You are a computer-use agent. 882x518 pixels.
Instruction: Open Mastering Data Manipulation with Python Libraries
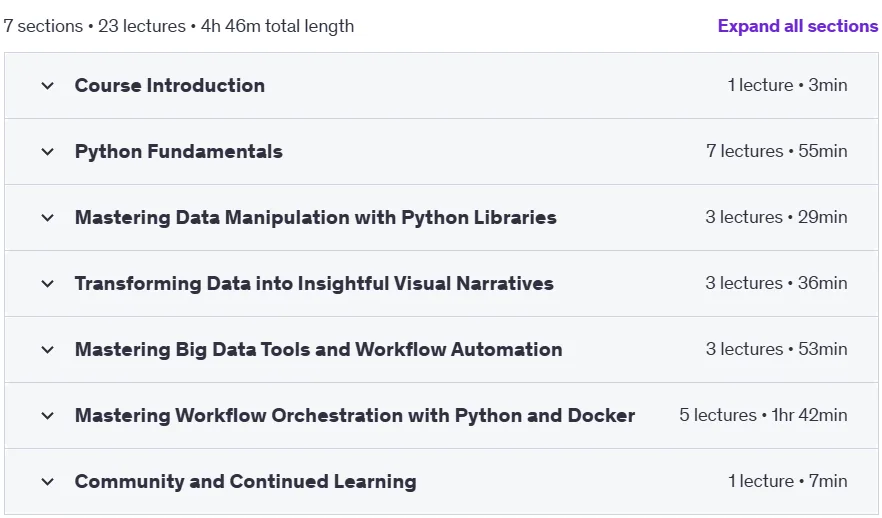coord(316,217)
